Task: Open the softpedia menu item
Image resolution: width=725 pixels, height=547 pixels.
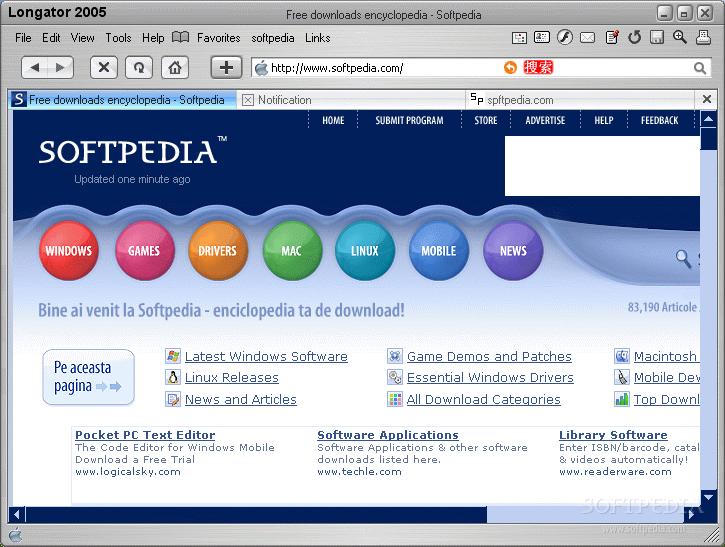Action: click(273, 38)
